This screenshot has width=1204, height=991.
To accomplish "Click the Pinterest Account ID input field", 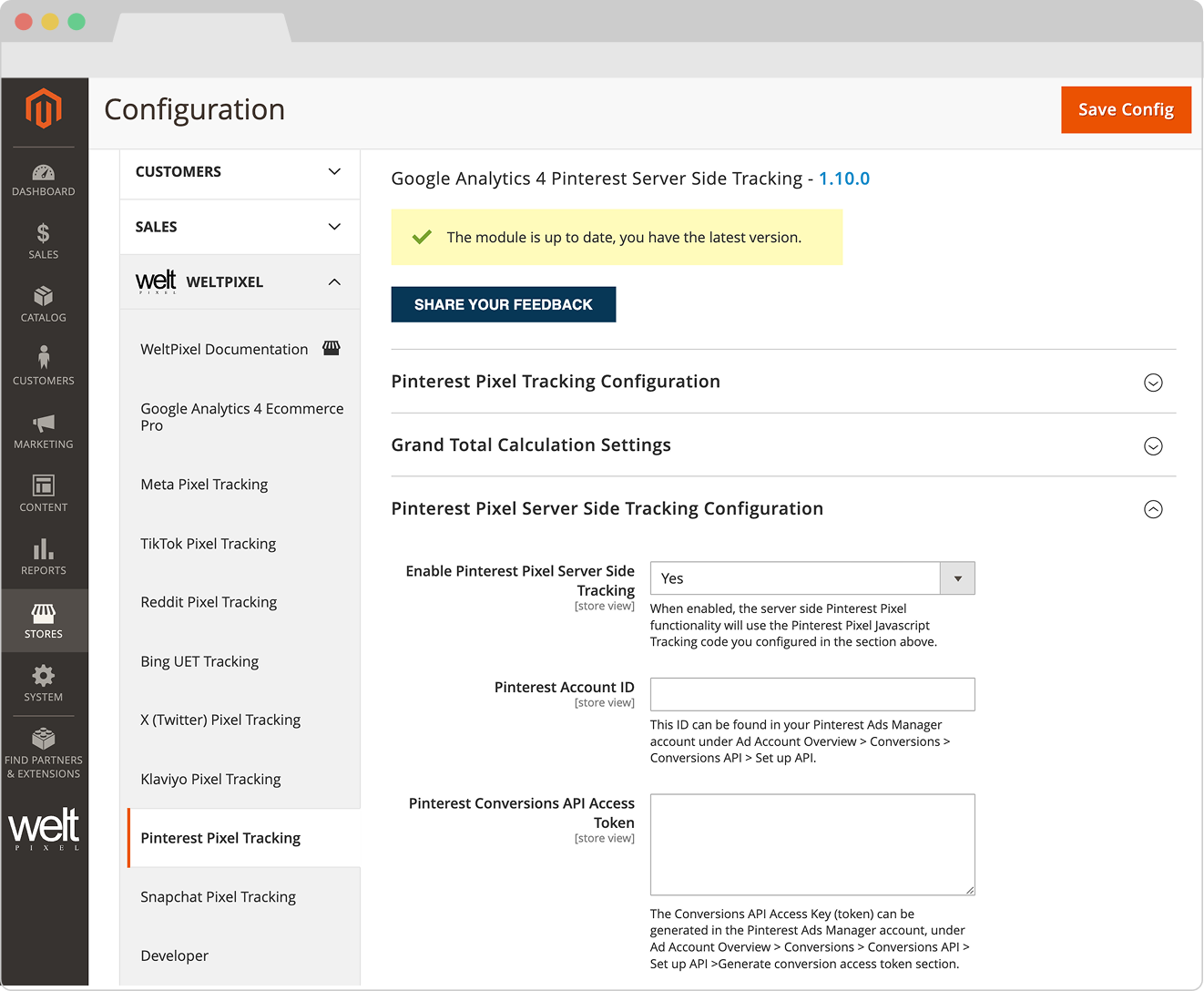I will (x=811, y=694).
